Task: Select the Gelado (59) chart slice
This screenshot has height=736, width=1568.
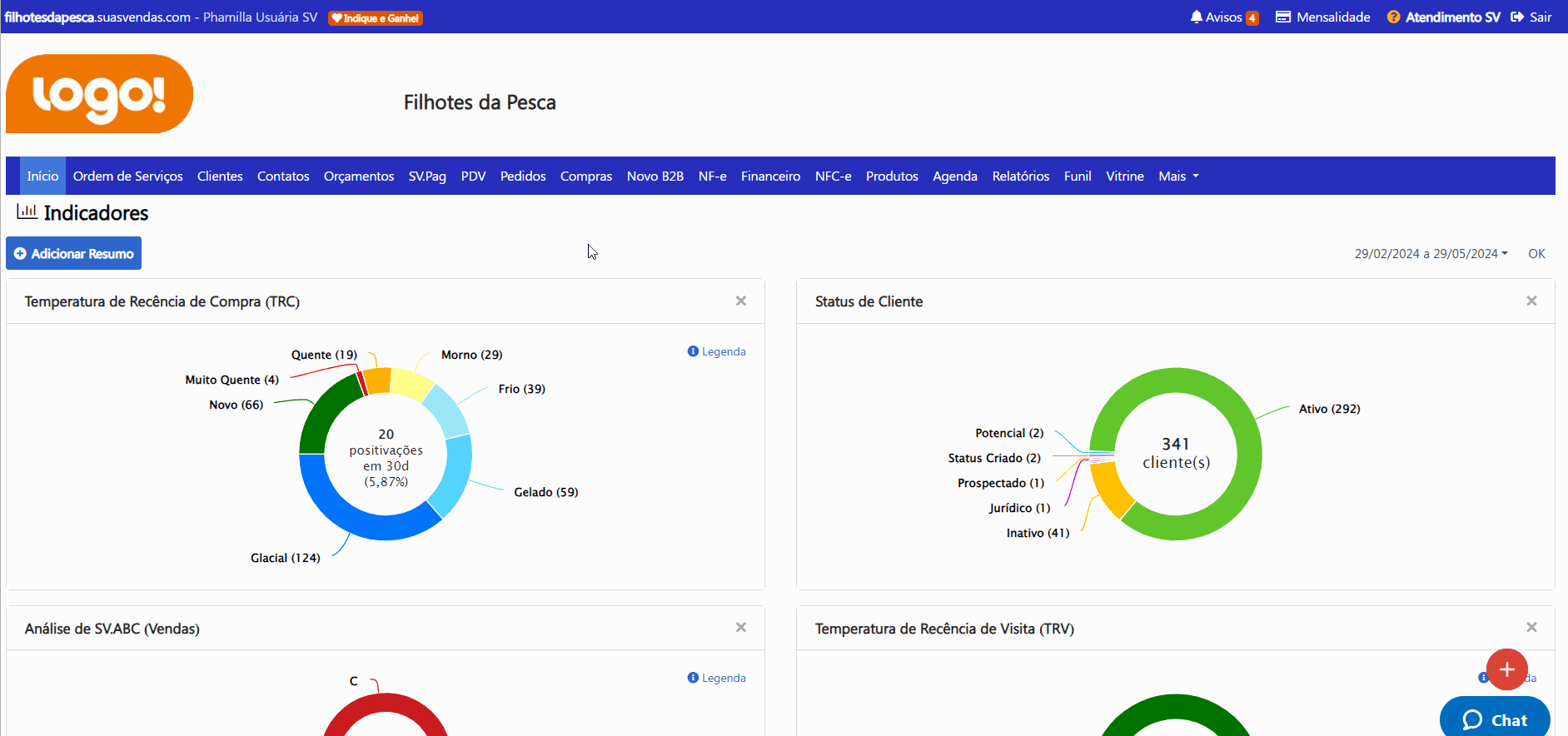Action: tap(455, 475)
